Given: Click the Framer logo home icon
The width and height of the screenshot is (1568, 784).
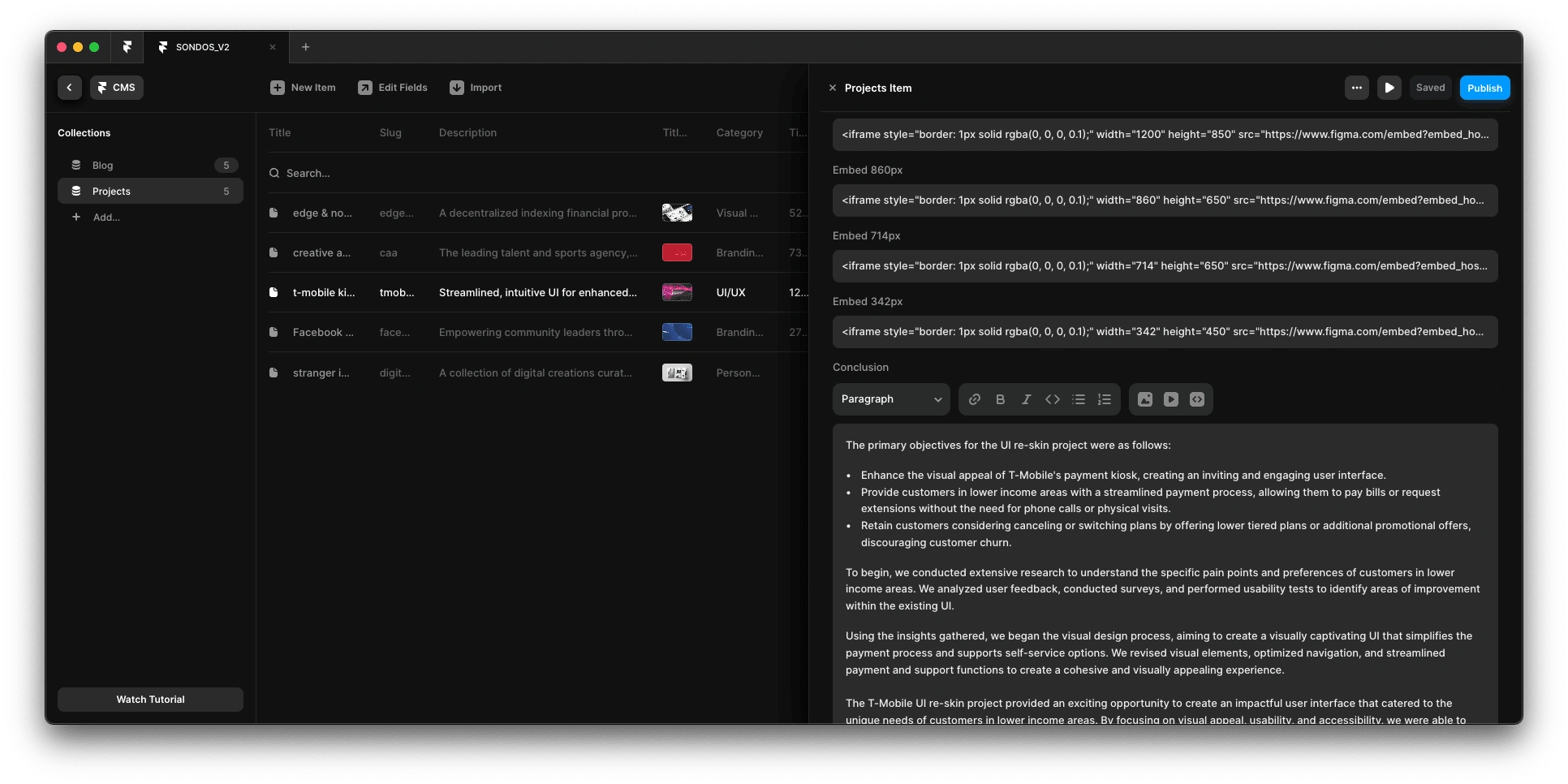Looking at the screenshot, I should (x=127, y=47).
